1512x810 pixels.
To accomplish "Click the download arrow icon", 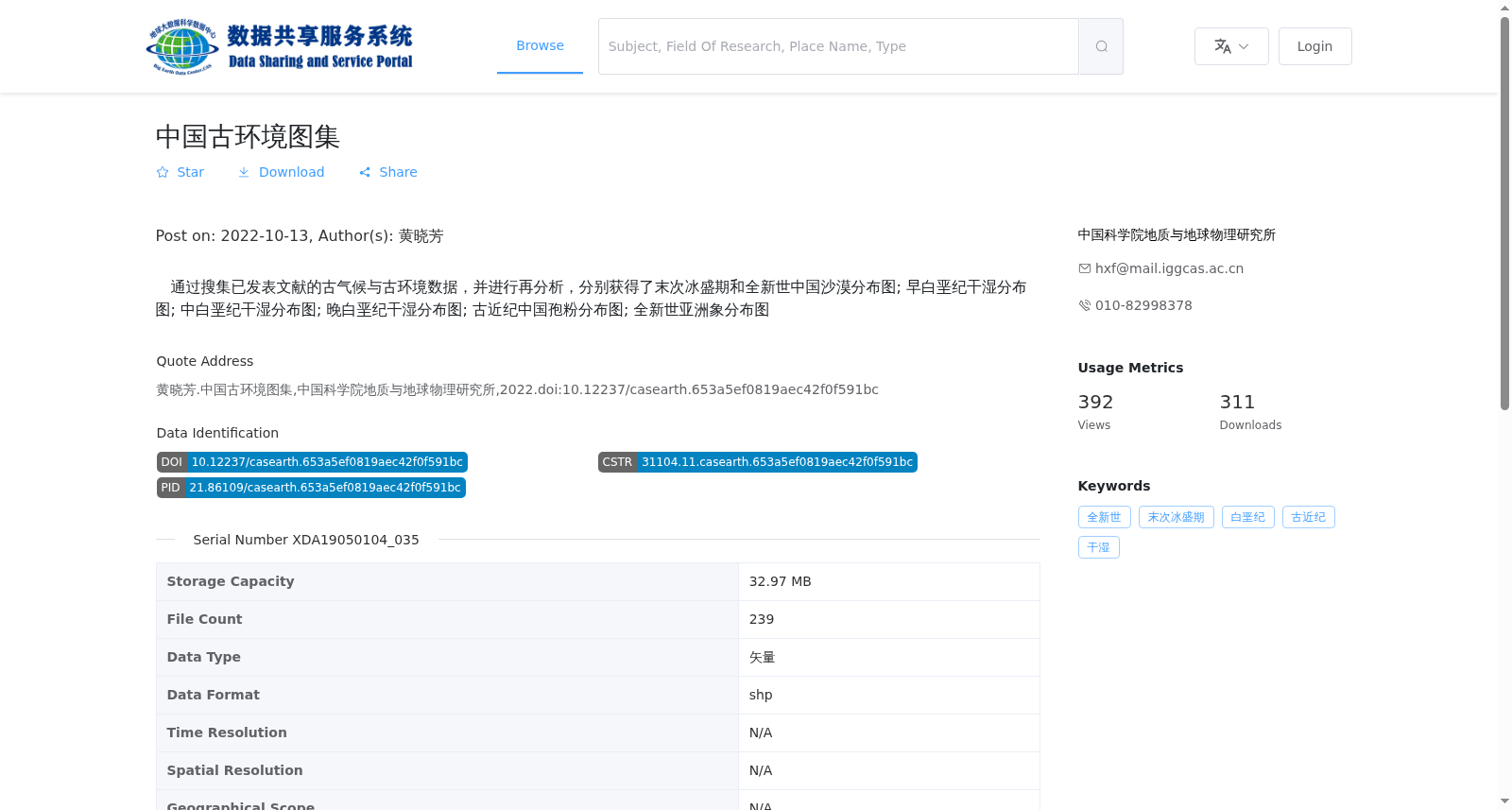I will tap(244, 172).
